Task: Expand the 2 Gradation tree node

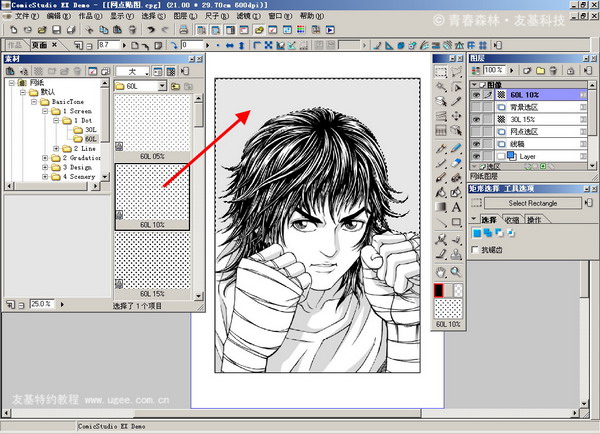Action: pyautogui.click(x=45, y=158)
